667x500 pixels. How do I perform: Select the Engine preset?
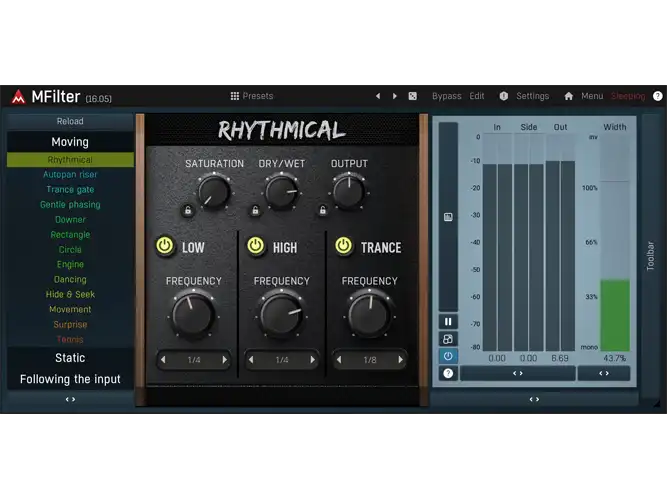(x=70, y=264)
